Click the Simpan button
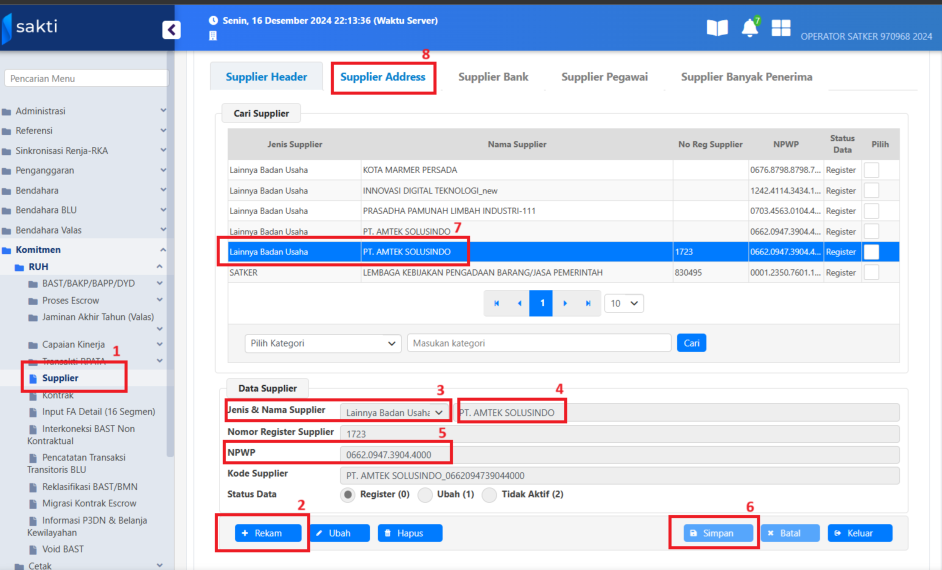This screenshot has width=942, height=570. point(718,533)
